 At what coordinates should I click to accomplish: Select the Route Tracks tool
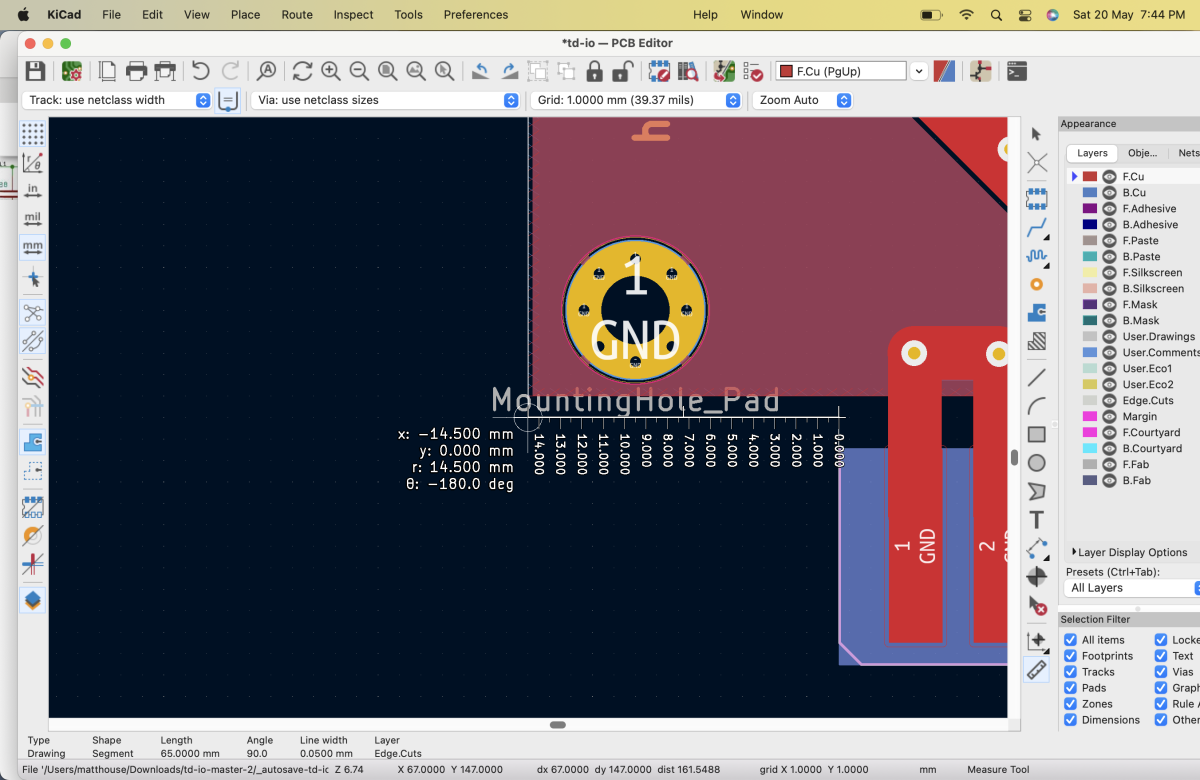point(1037,227)
